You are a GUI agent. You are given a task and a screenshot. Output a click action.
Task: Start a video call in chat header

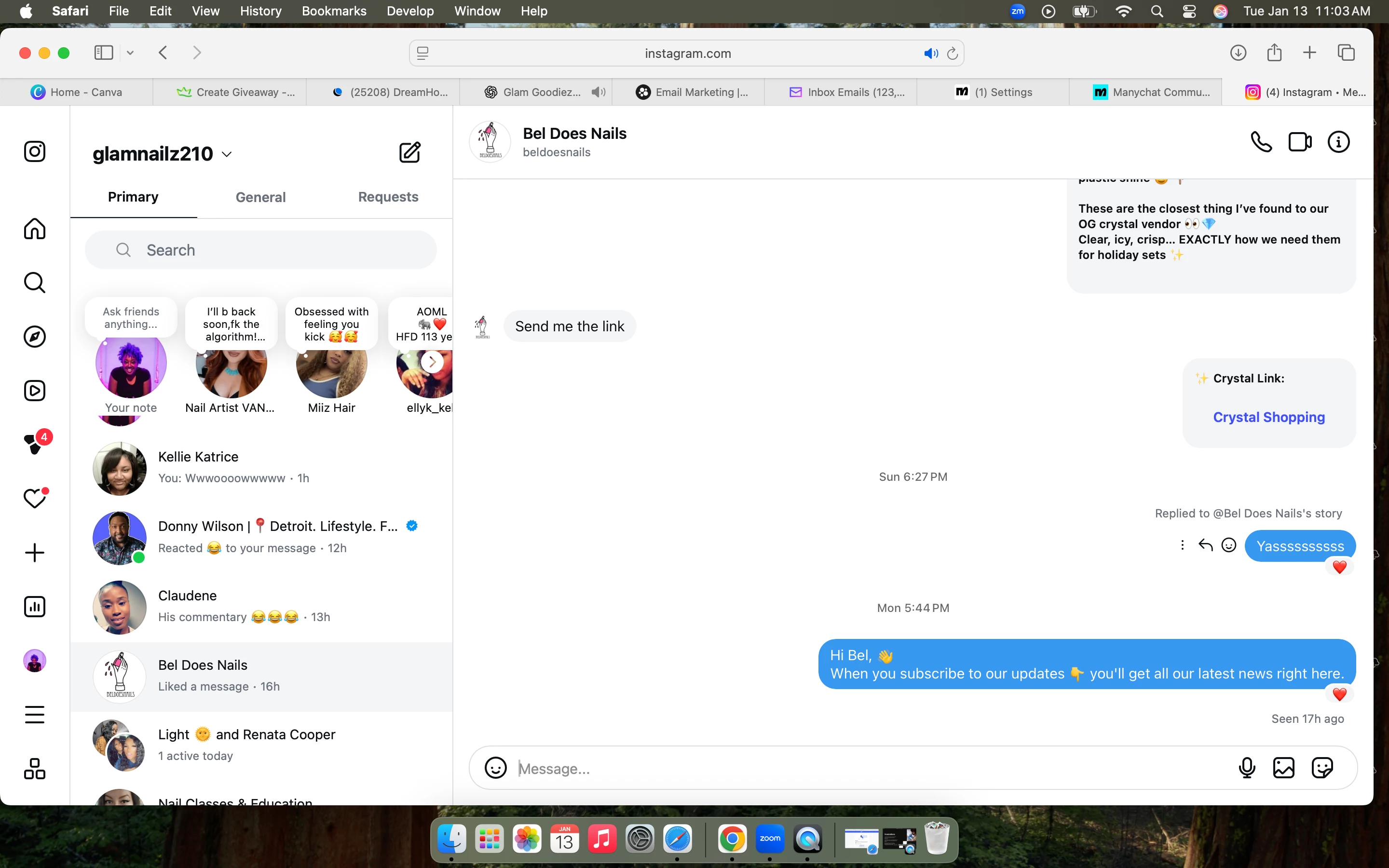1299,142
